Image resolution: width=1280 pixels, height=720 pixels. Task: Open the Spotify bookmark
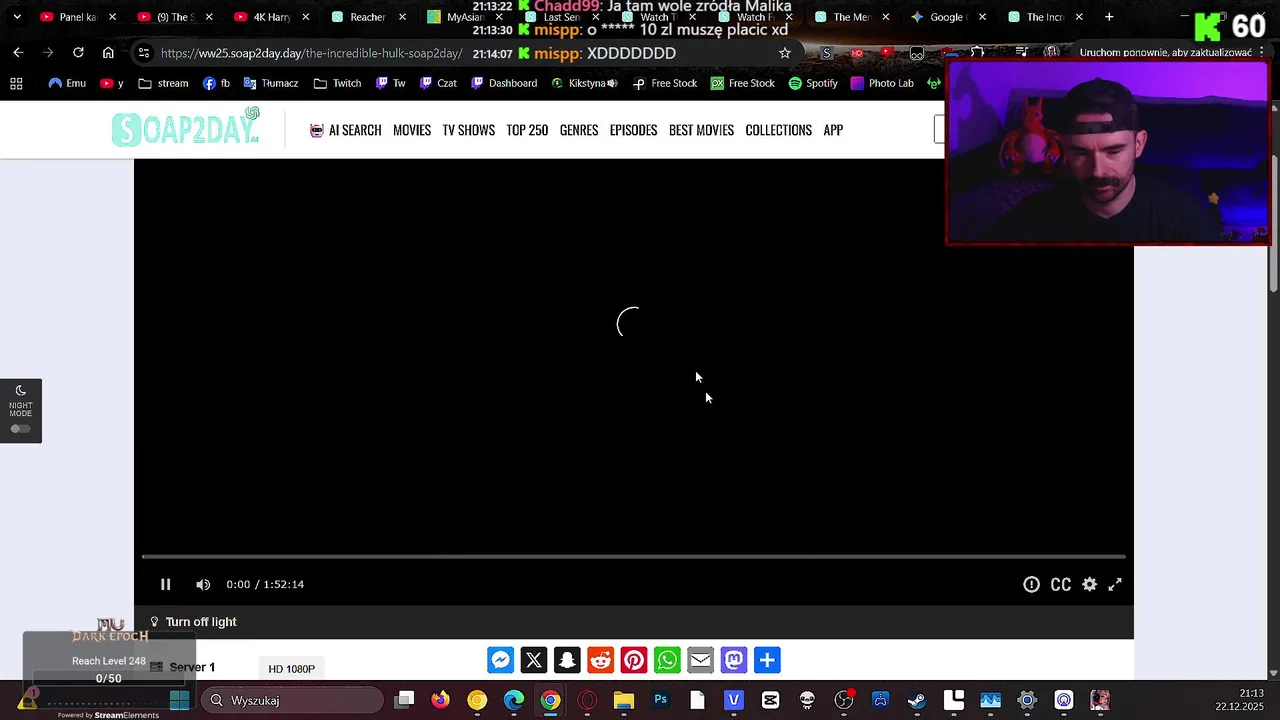[813, 83]
